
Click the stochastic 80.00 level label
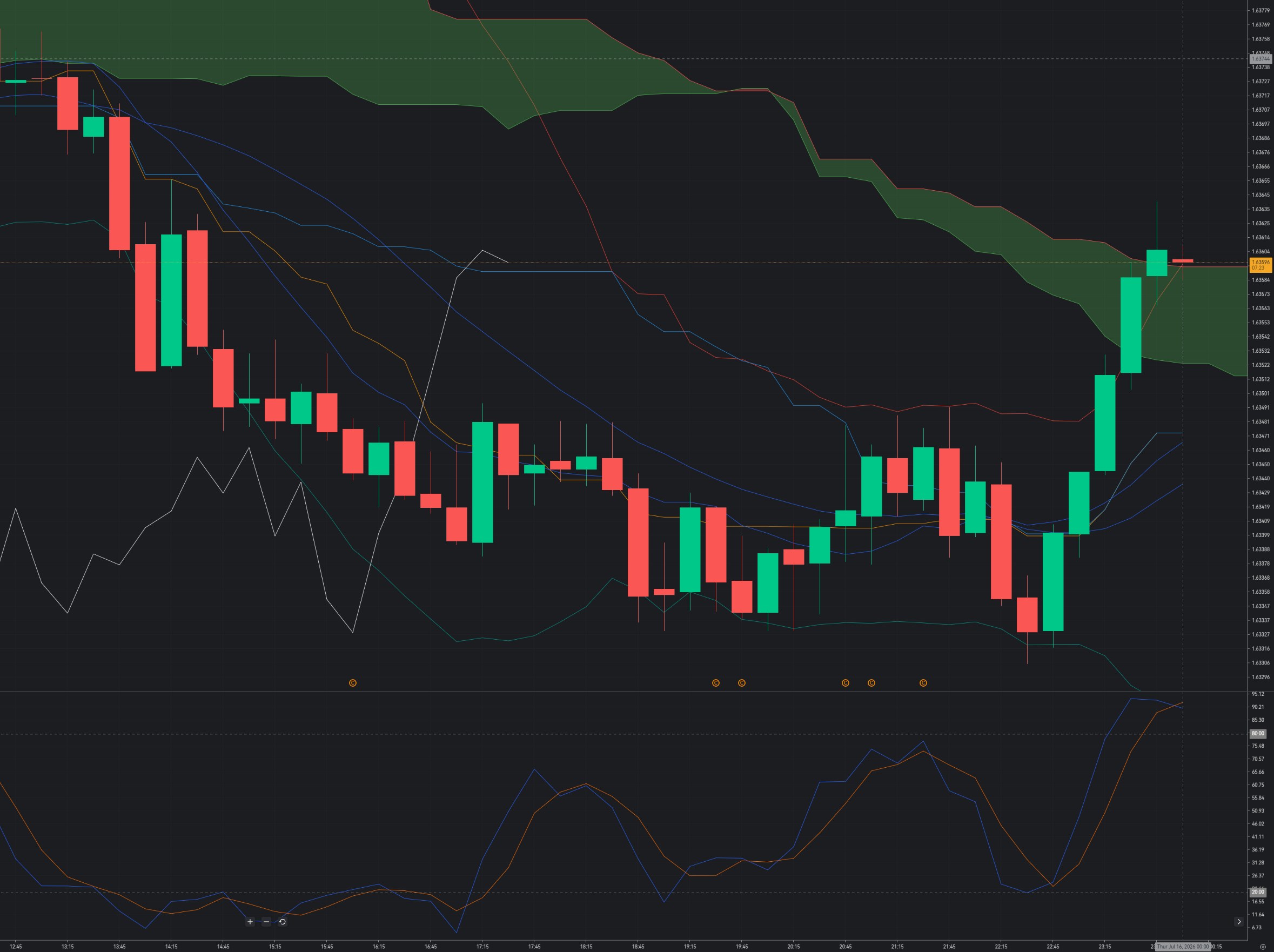tap(1258, 734)
